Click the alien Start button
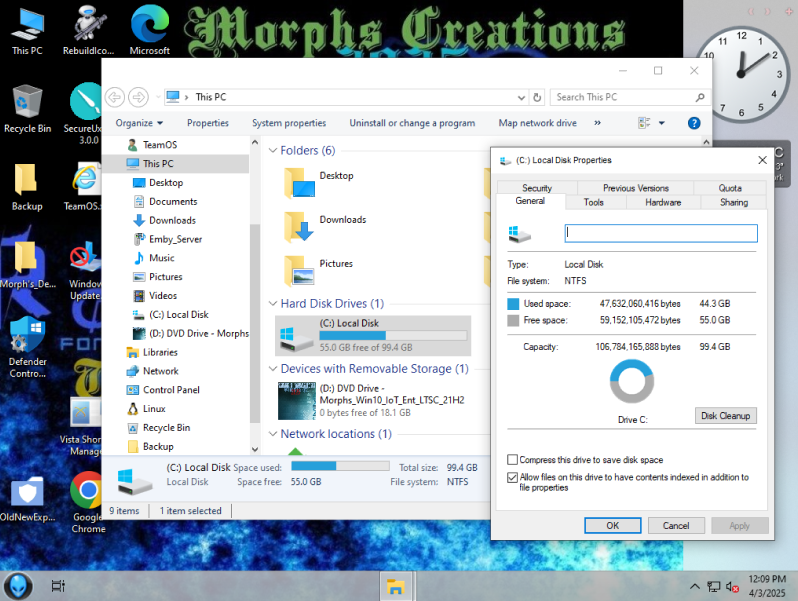This screenshot has height=601, width=798. coord(18,586)
